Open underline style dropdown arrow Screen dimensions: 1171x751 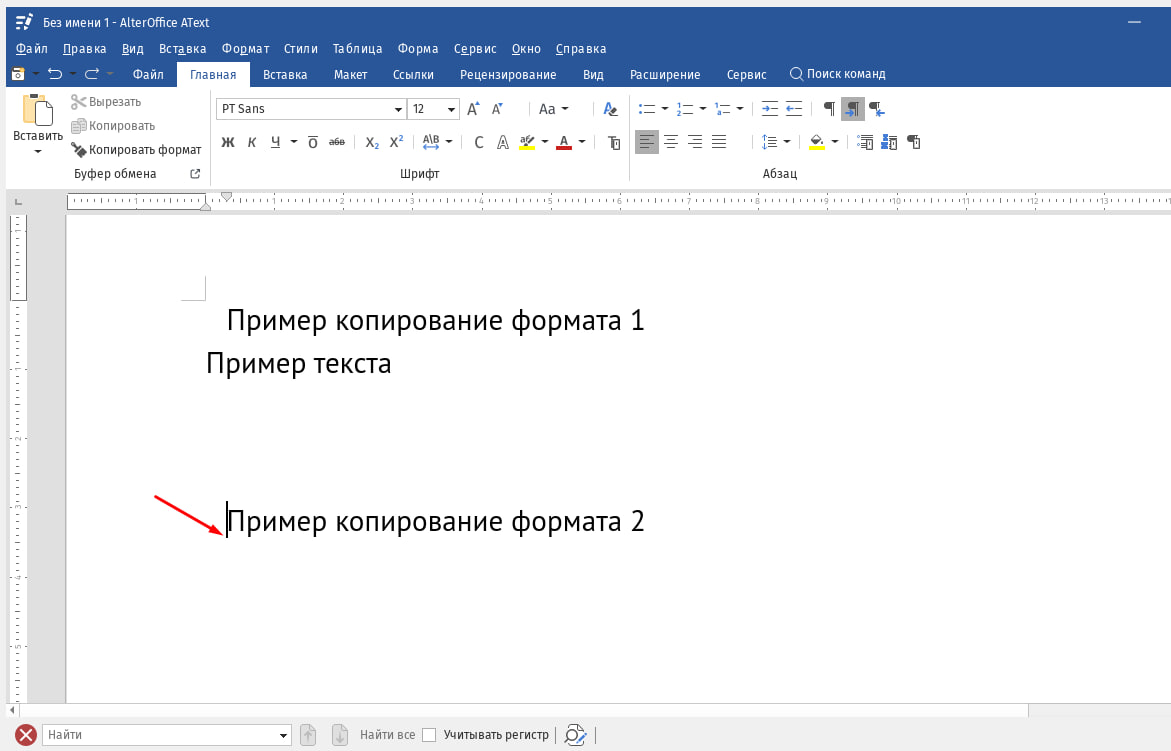[x=293, y=142]
